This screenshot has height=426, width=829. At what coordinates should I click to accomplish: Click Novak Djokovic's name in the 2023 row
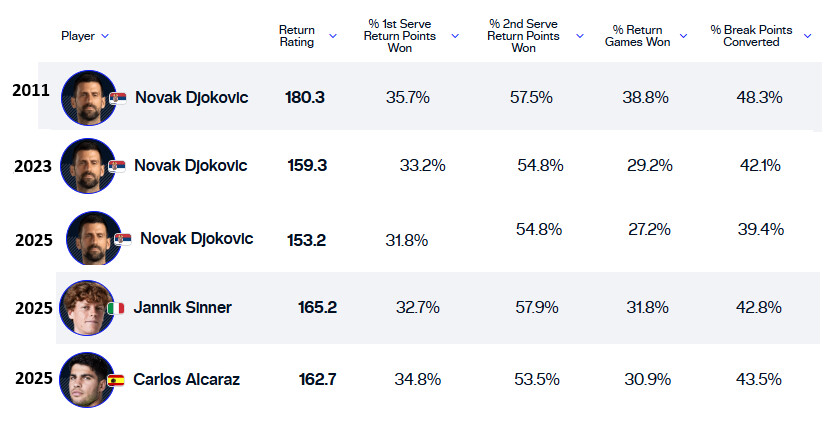click(x=190, y=165)
